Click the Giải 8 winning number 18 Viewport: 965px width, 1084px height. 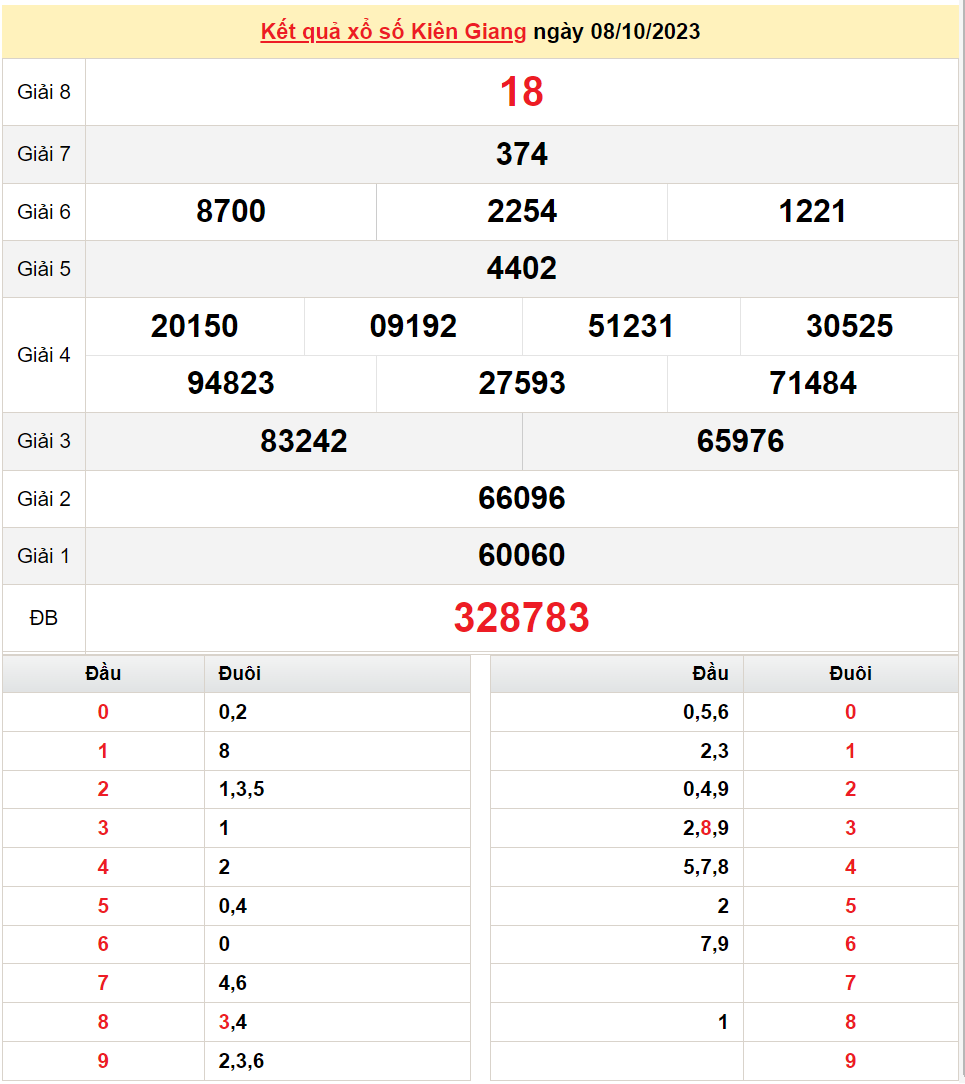(x=524, y=92)
